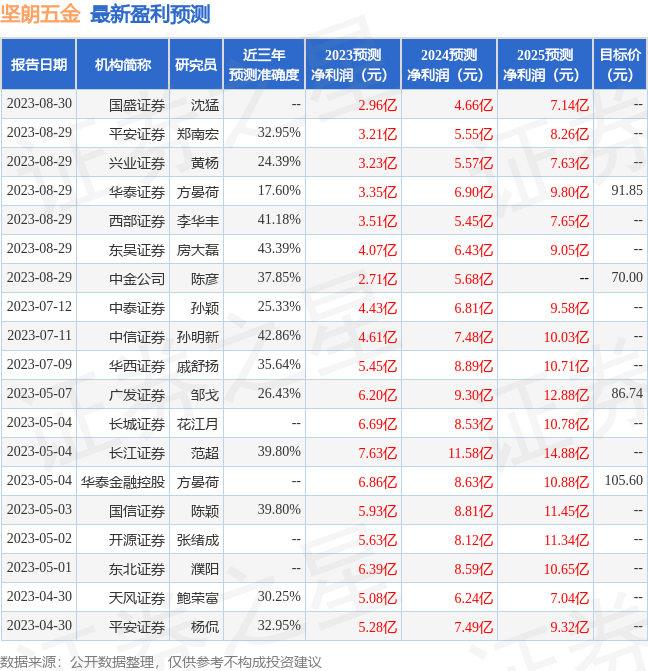Click 华泰金融控股 institution cell
Viewport: 648px width, 671px height.
pos(123,482)
